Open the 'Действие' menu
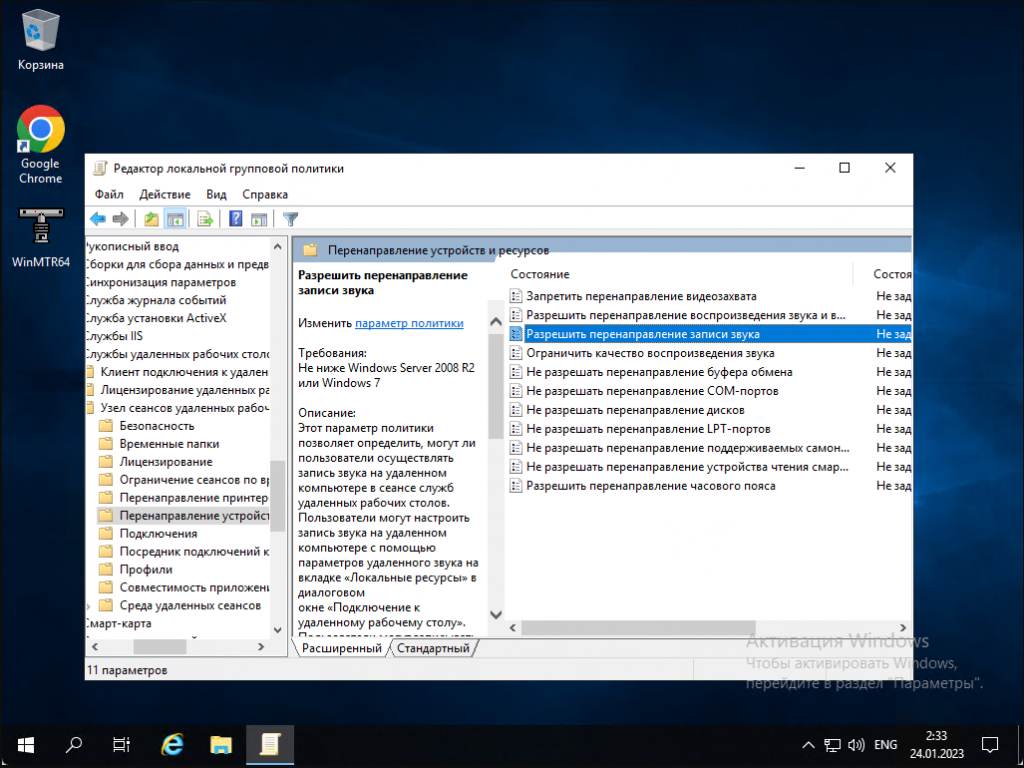This screenshot has width=1024, height=768. click(x=165, y=194)
